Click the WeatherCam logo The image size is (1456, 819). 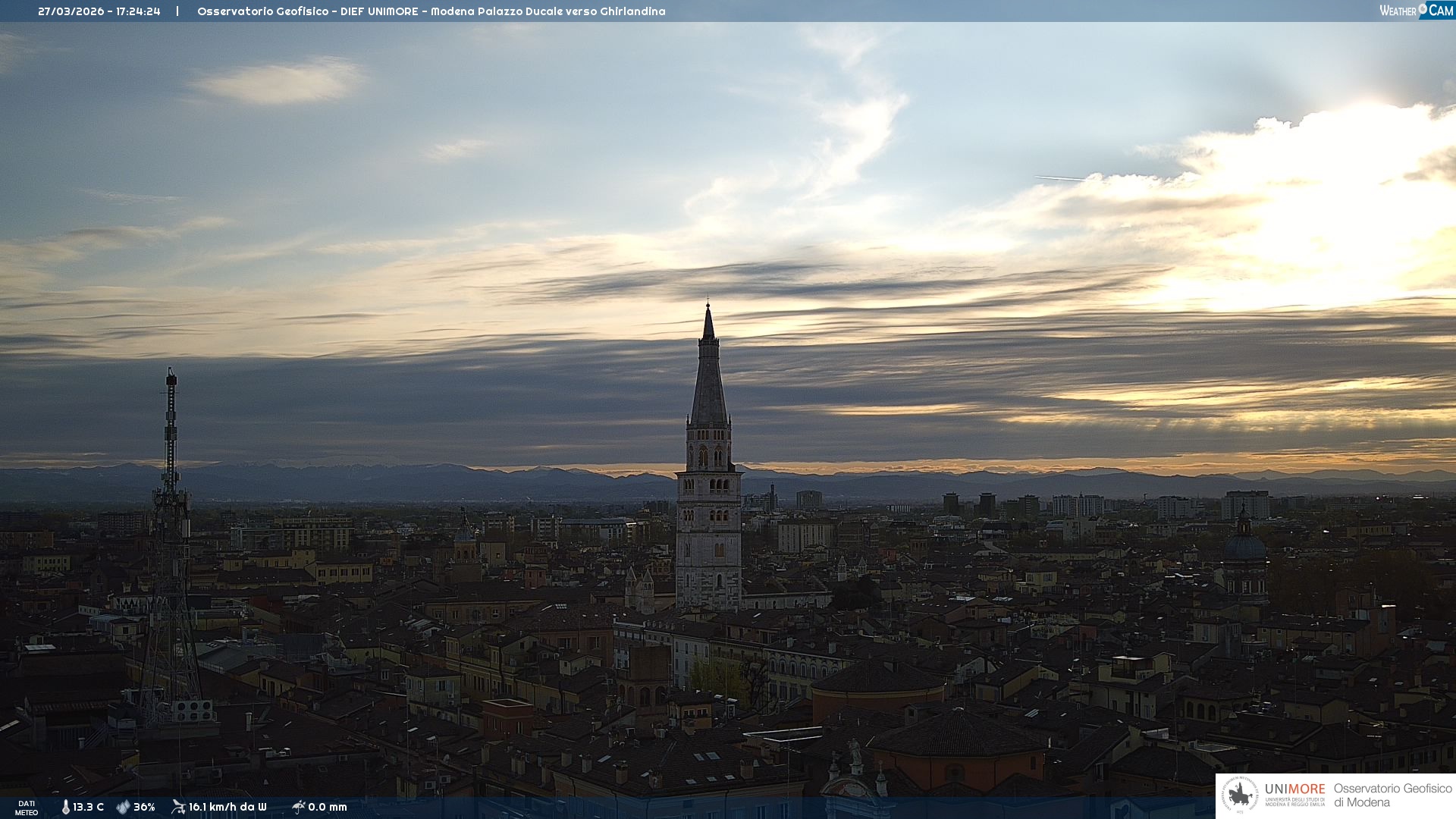[x=1416, y=11]
